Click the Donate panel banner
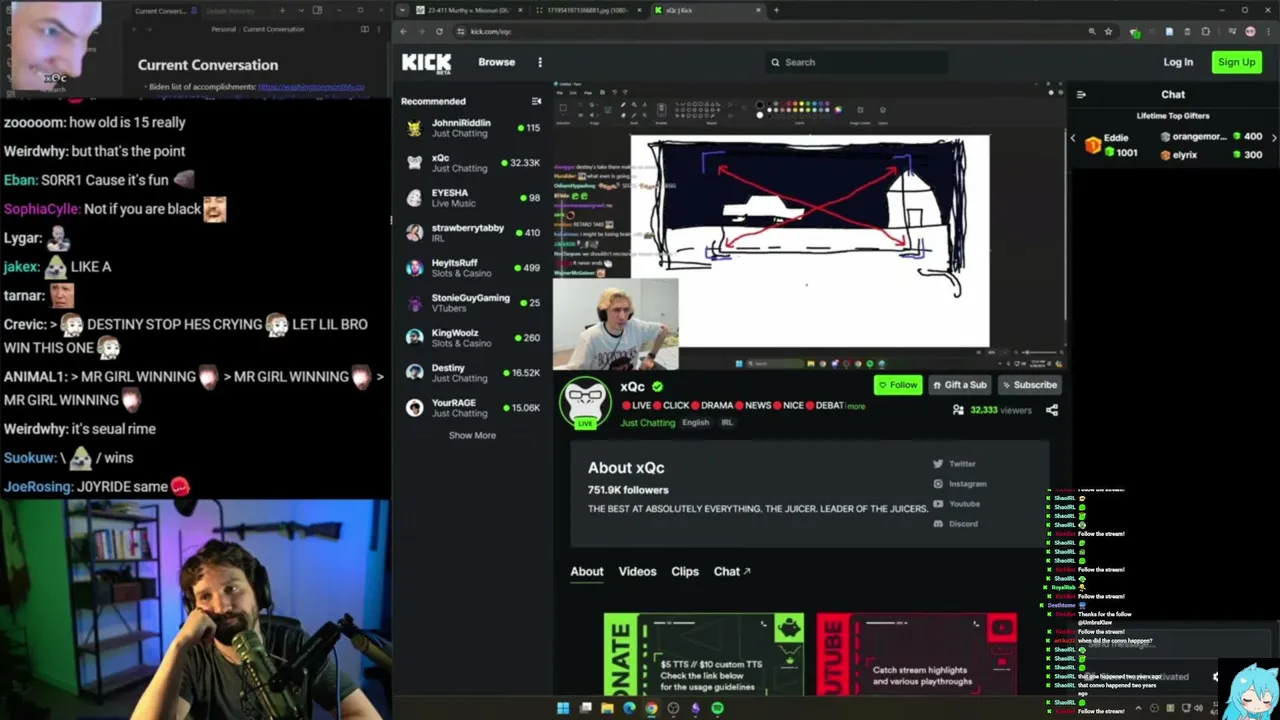This screenshot has width=1280, height=720. point(703,654)
